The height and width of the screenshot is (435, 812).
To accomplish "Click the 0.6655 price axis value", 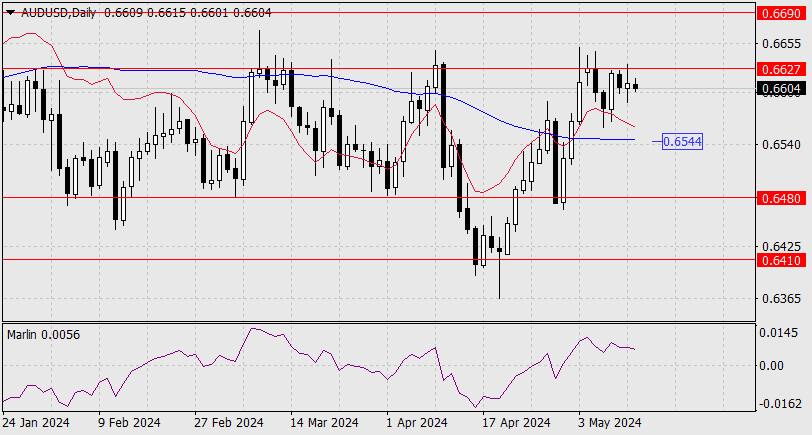I will 781,43.
